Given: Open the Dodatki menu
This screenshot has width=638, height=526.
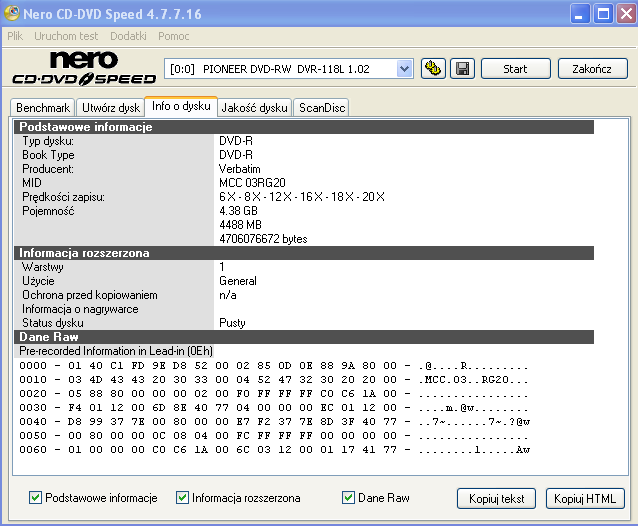Looking at the screenshot, I should pos(128,36).
